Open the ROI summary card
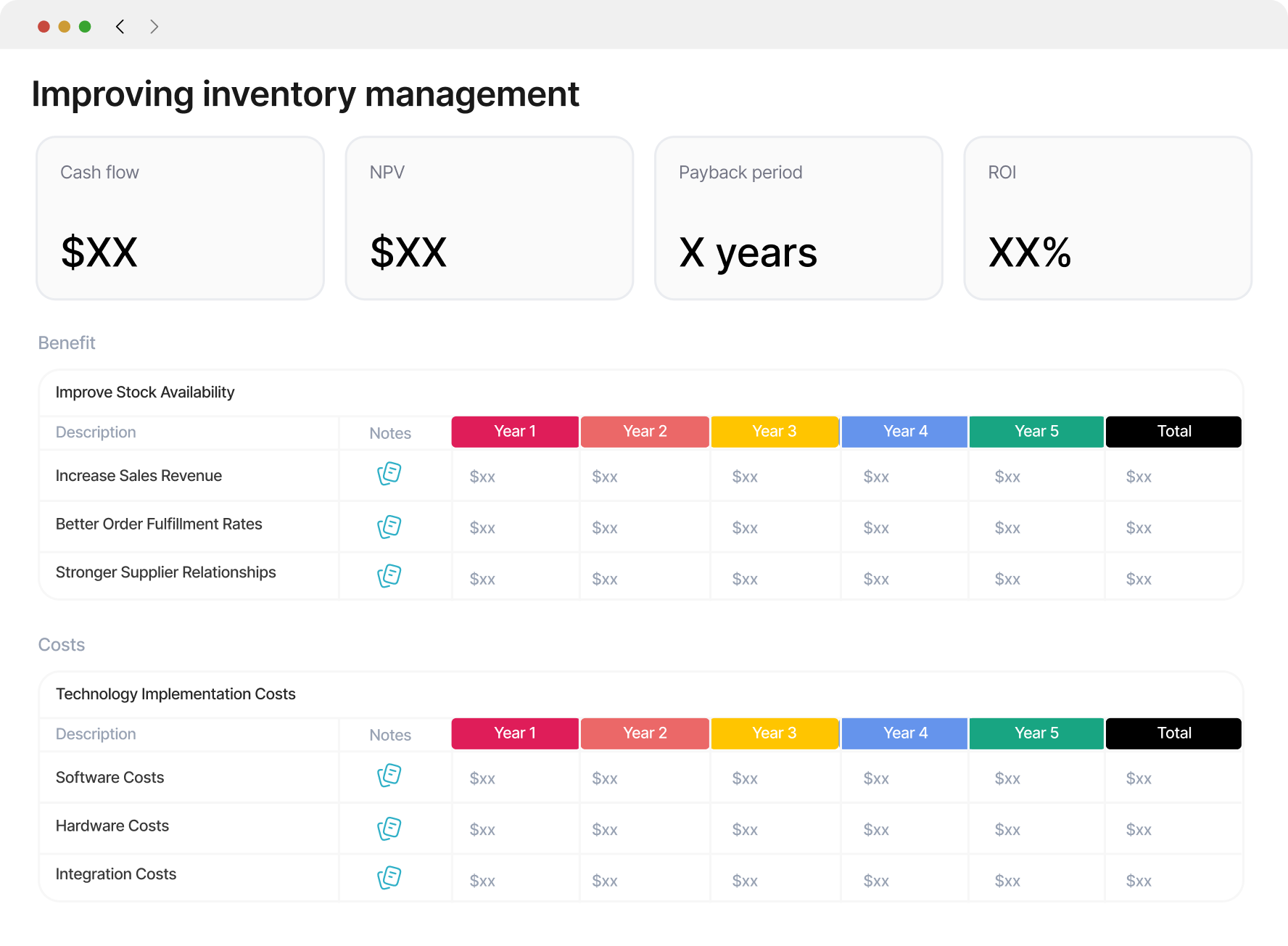 point(1107,218)
